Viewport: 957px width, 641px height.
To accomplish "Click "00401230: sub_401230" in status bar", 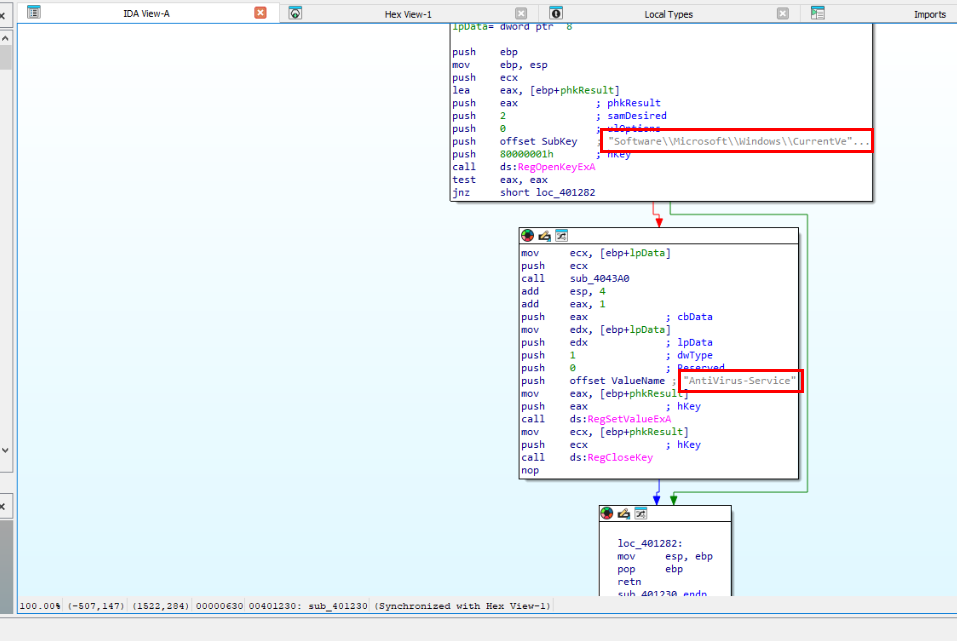I will click(308, 606).
